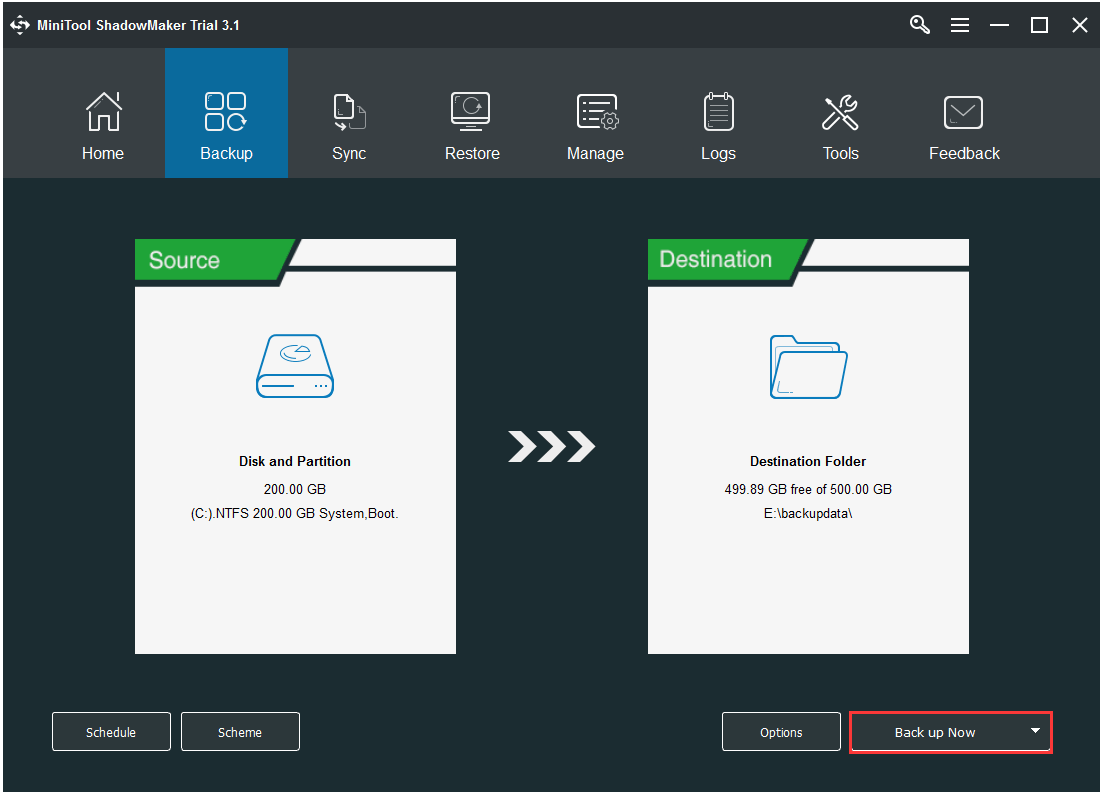Switch to the Sync label
The width and height of the screenshot is (1103, 795).
coord(349,153)
